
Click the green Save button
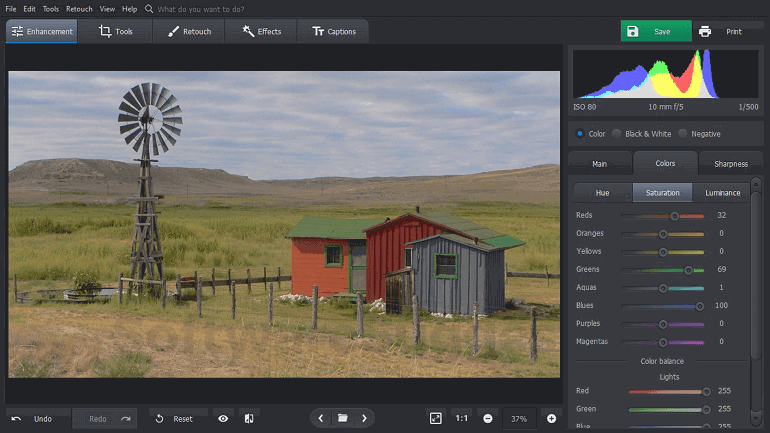point(655,32)
